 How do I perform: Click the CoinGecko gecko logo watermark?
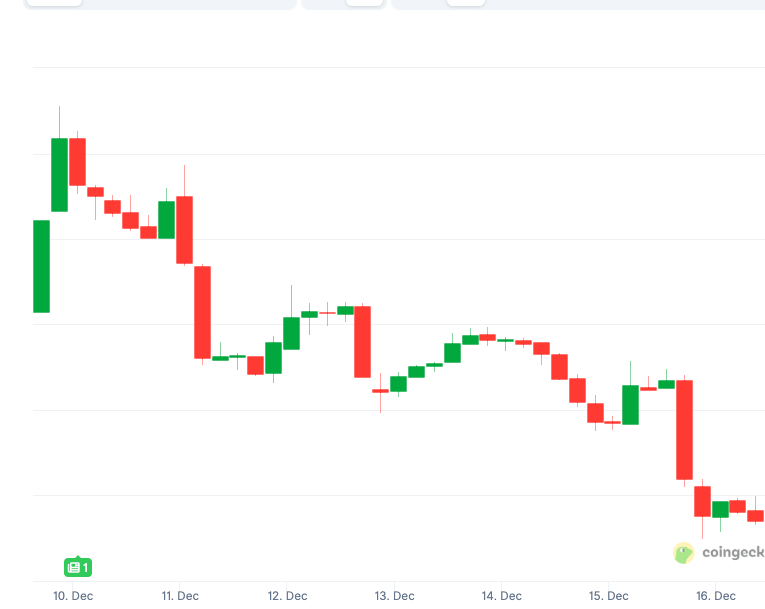(x=684, y=553)
